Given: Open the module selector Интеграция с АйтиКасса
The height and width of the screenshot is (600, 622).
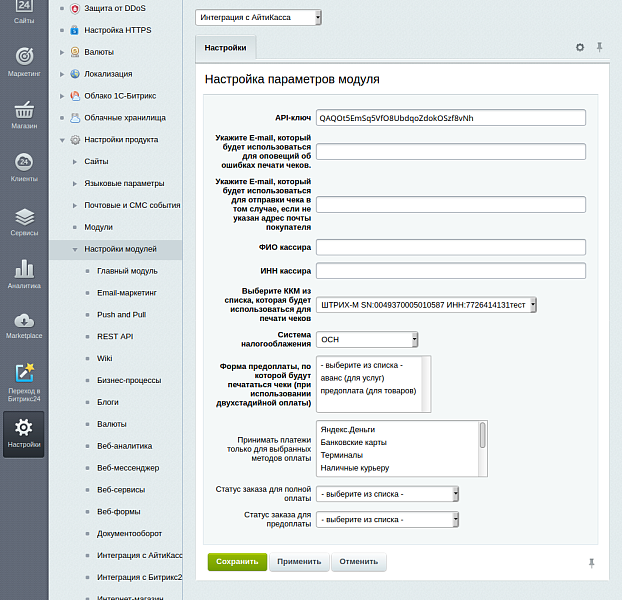Looking at the screenshot, I should pos(258,17).
